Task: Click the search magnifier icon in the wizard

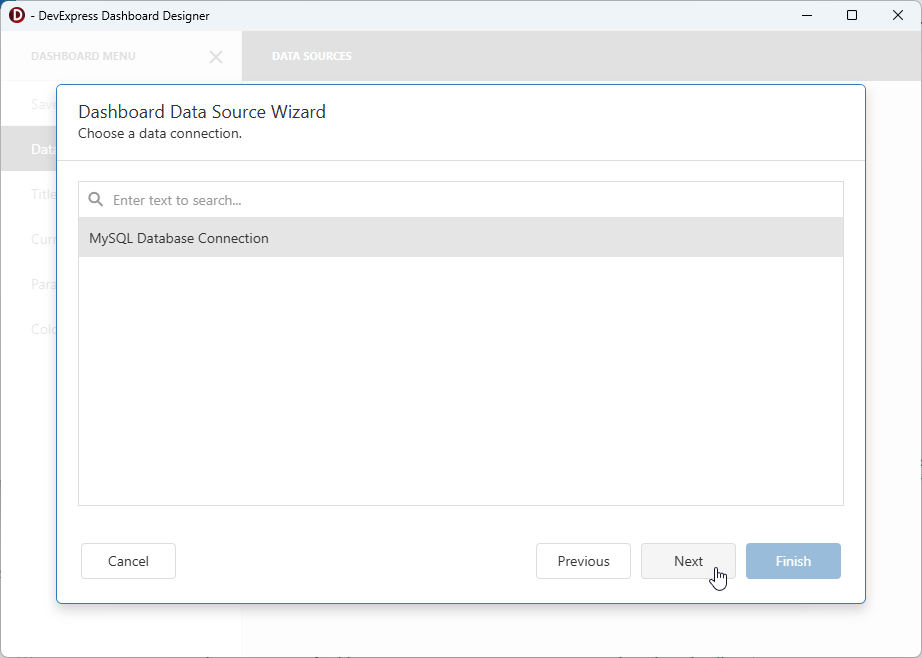Action: tap(95, 199)
